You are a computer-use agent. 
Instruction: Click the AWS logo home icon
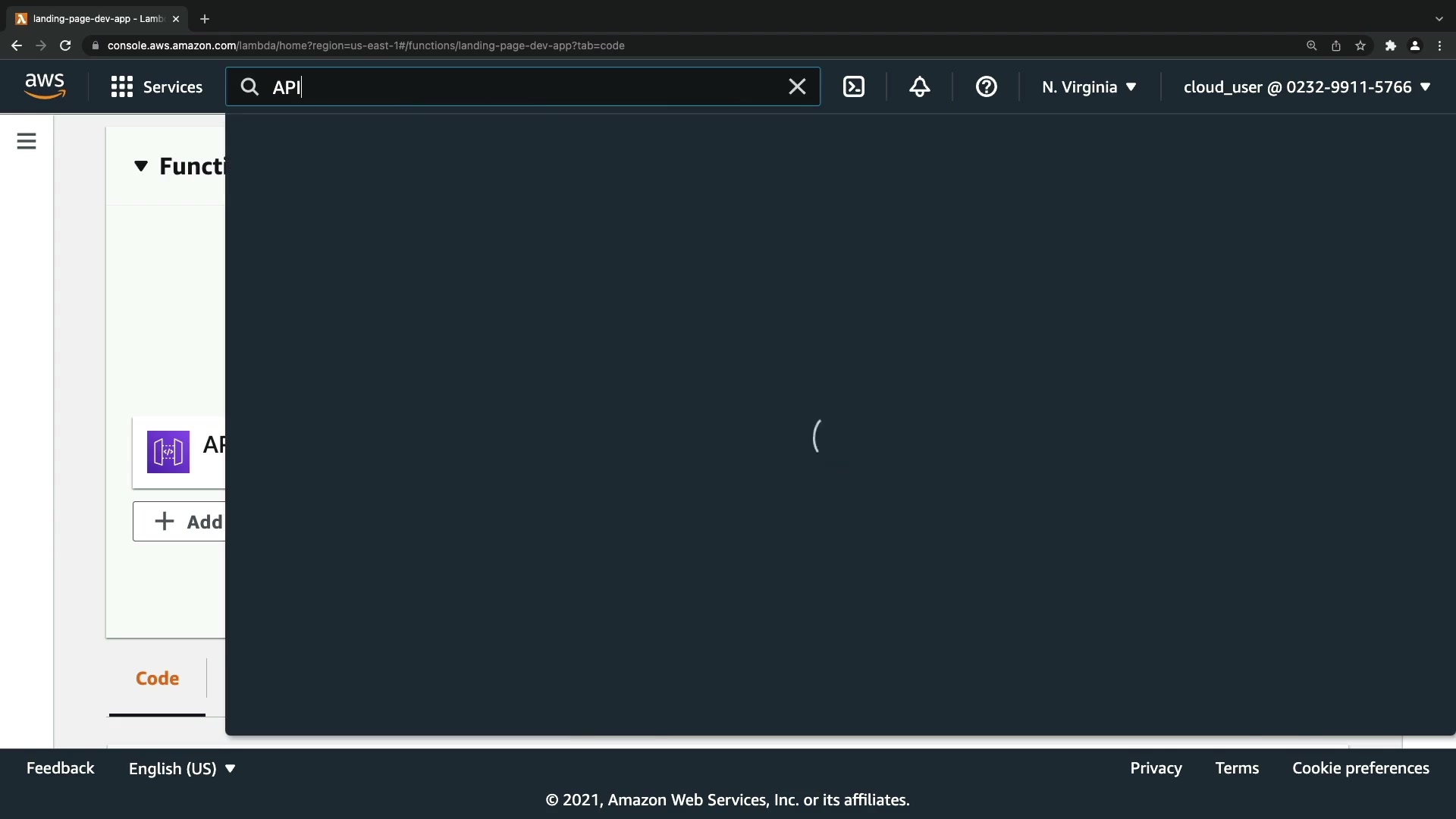click(x=45, y=86)
